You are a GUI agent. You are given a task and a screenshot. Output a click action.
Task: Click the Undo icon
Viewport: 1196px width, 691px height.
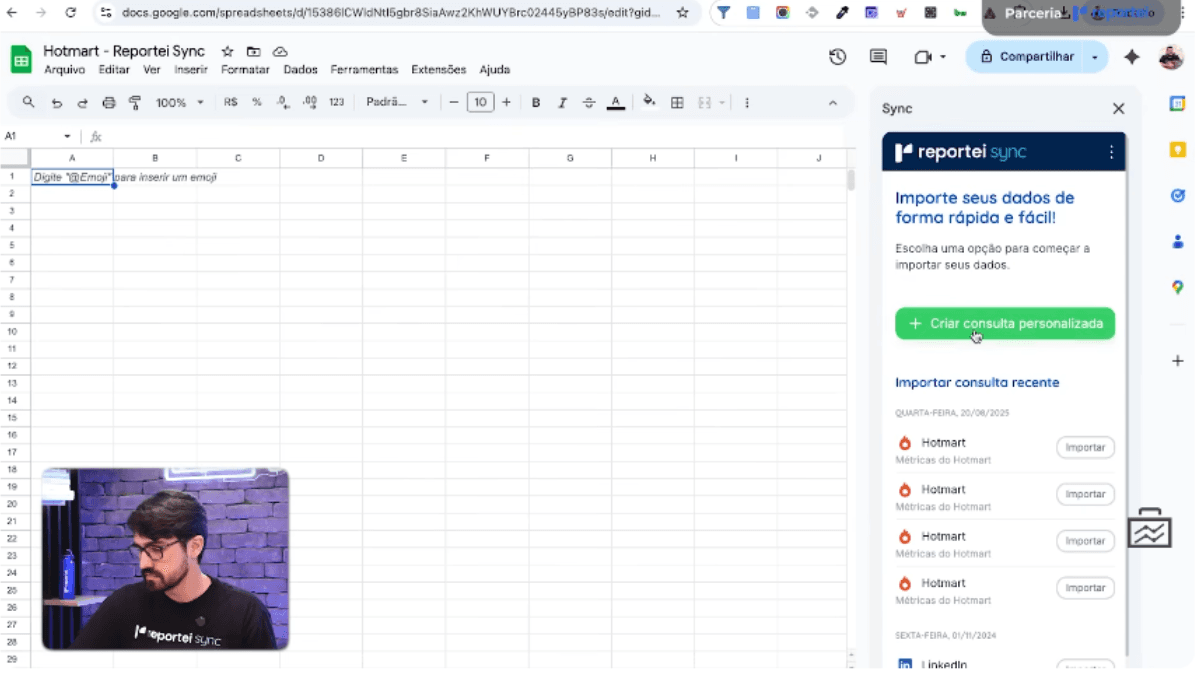pyautogui.click(x=57, y=102)
